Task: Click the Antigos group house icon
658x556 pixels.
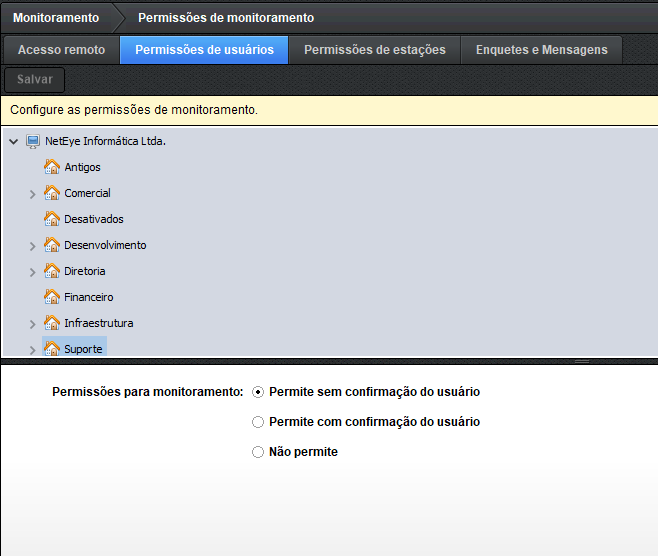Action: [53, 167]
